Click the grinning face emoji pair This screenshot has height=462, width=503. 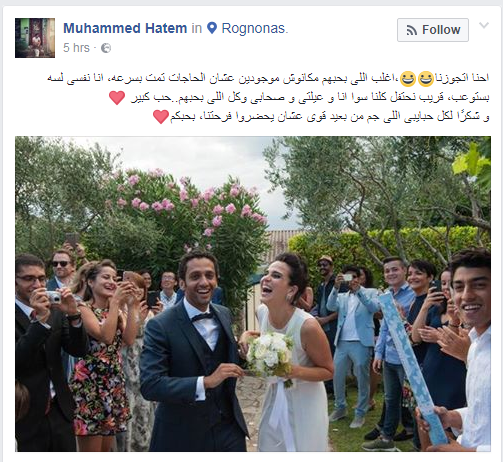[x=416, y=79]
